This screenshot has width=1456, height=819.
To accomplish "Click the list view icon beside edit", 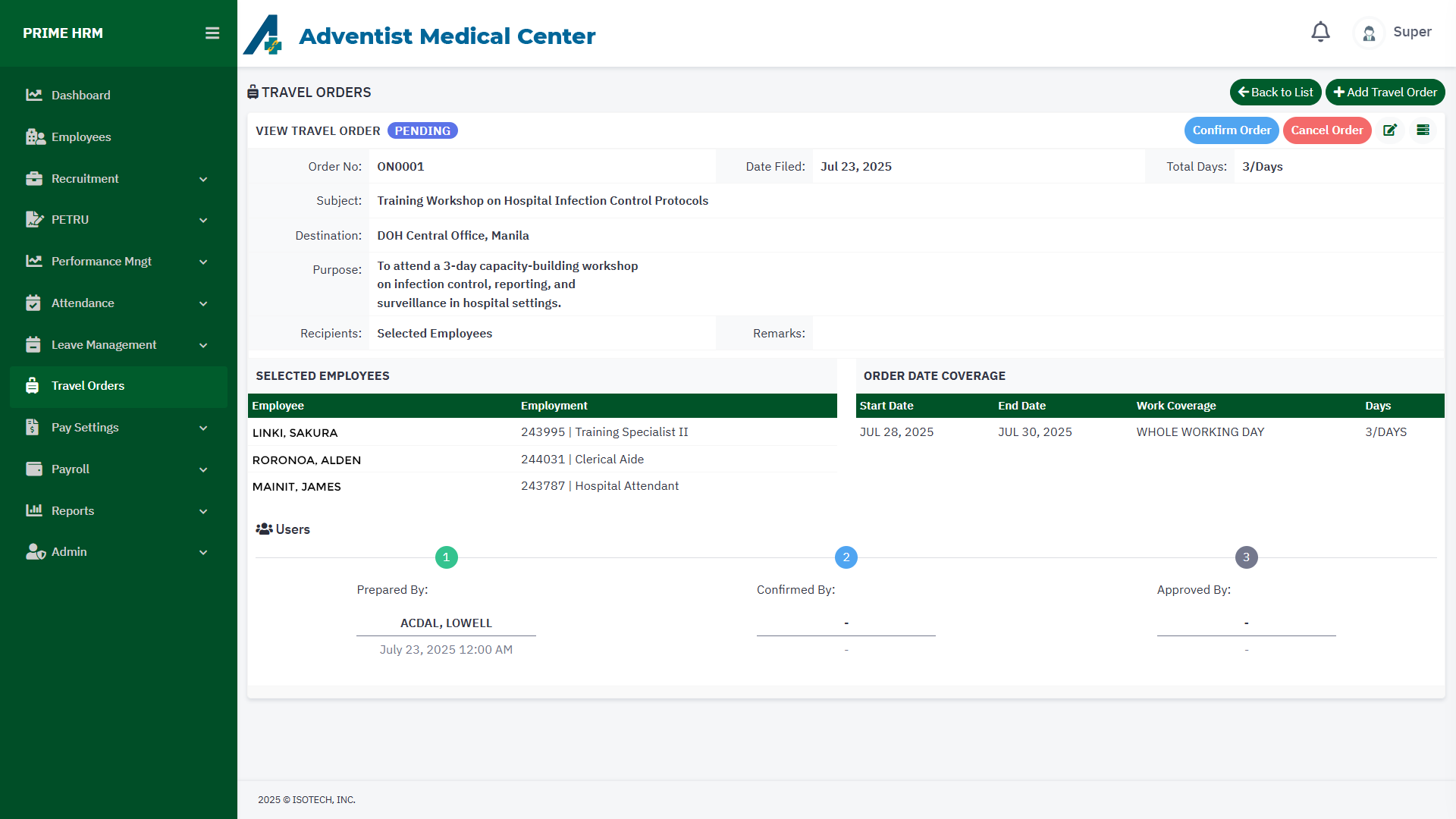I will pyautogui.click(x=1423, y=130).
